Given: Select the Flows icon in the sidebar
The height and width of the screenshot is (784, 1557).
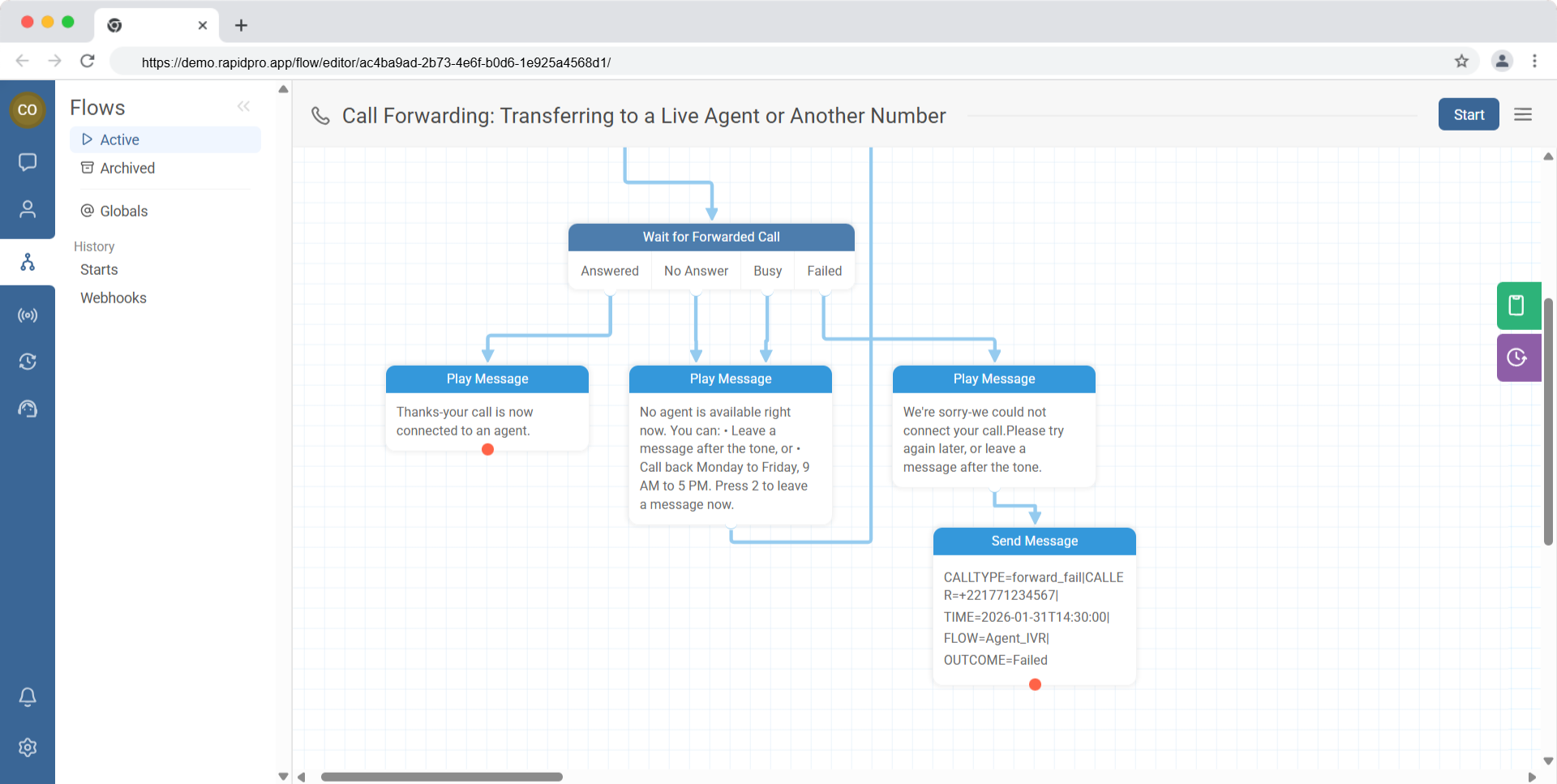Looking at the screenshot, I should (x=28, y=261).
